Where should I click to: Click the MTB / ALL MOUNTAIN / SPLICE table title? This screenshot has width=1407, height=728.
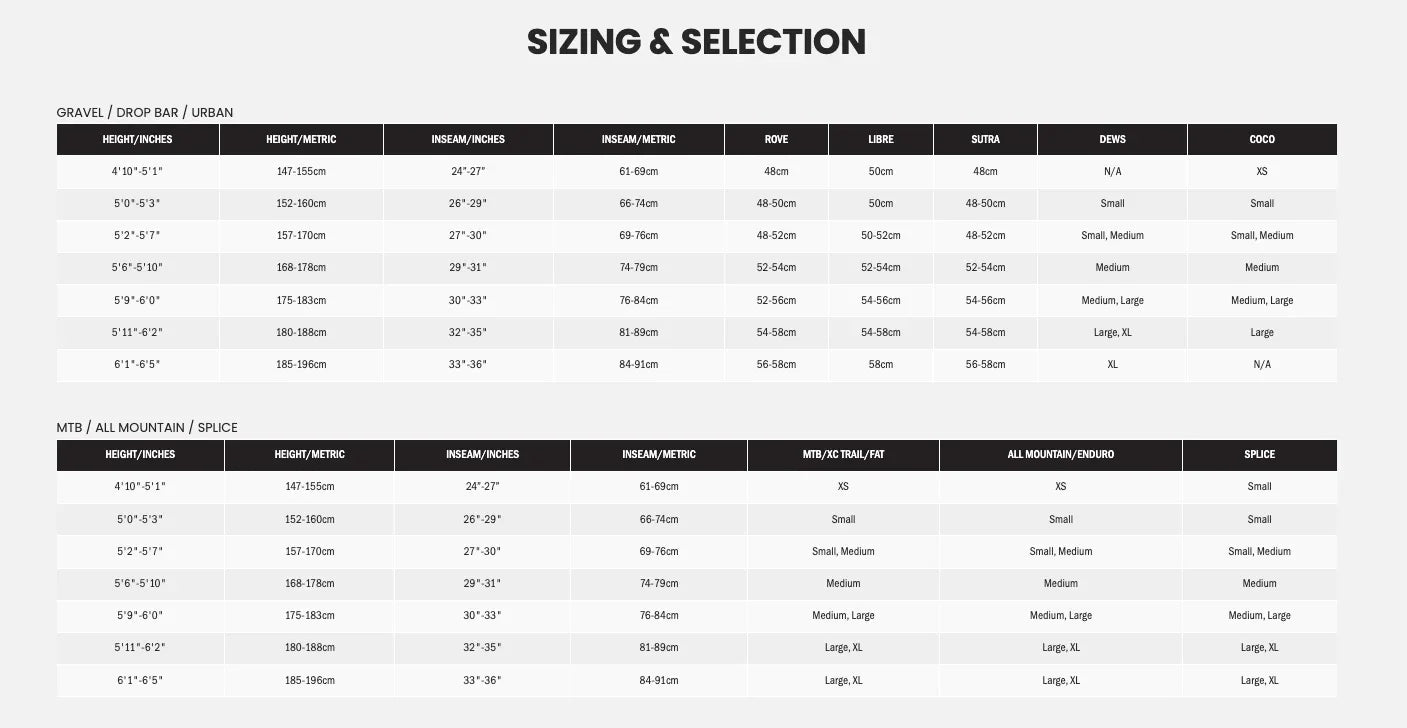147,428
